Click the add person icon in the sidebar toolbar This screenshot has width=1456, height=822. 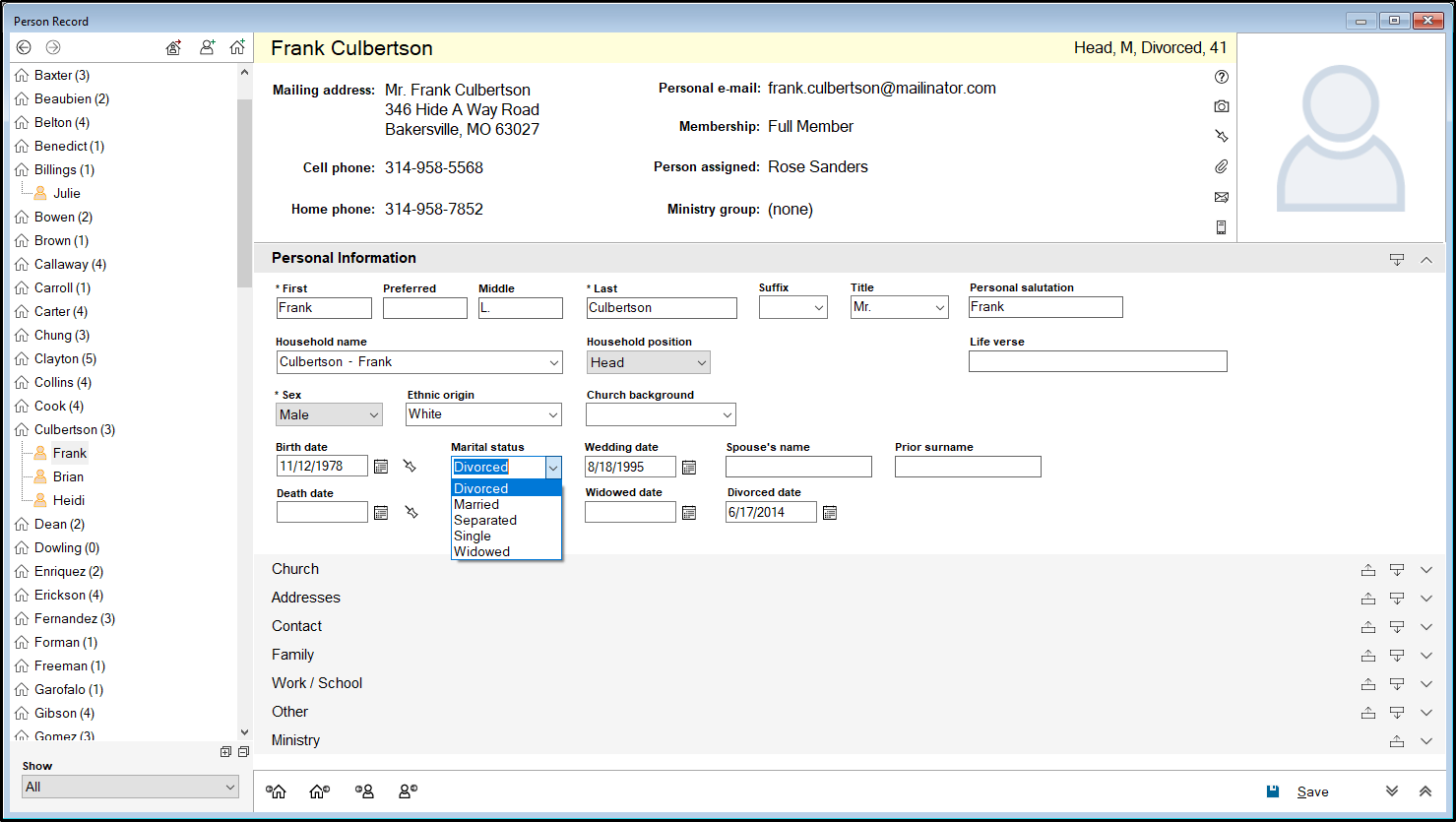(207, 47)
